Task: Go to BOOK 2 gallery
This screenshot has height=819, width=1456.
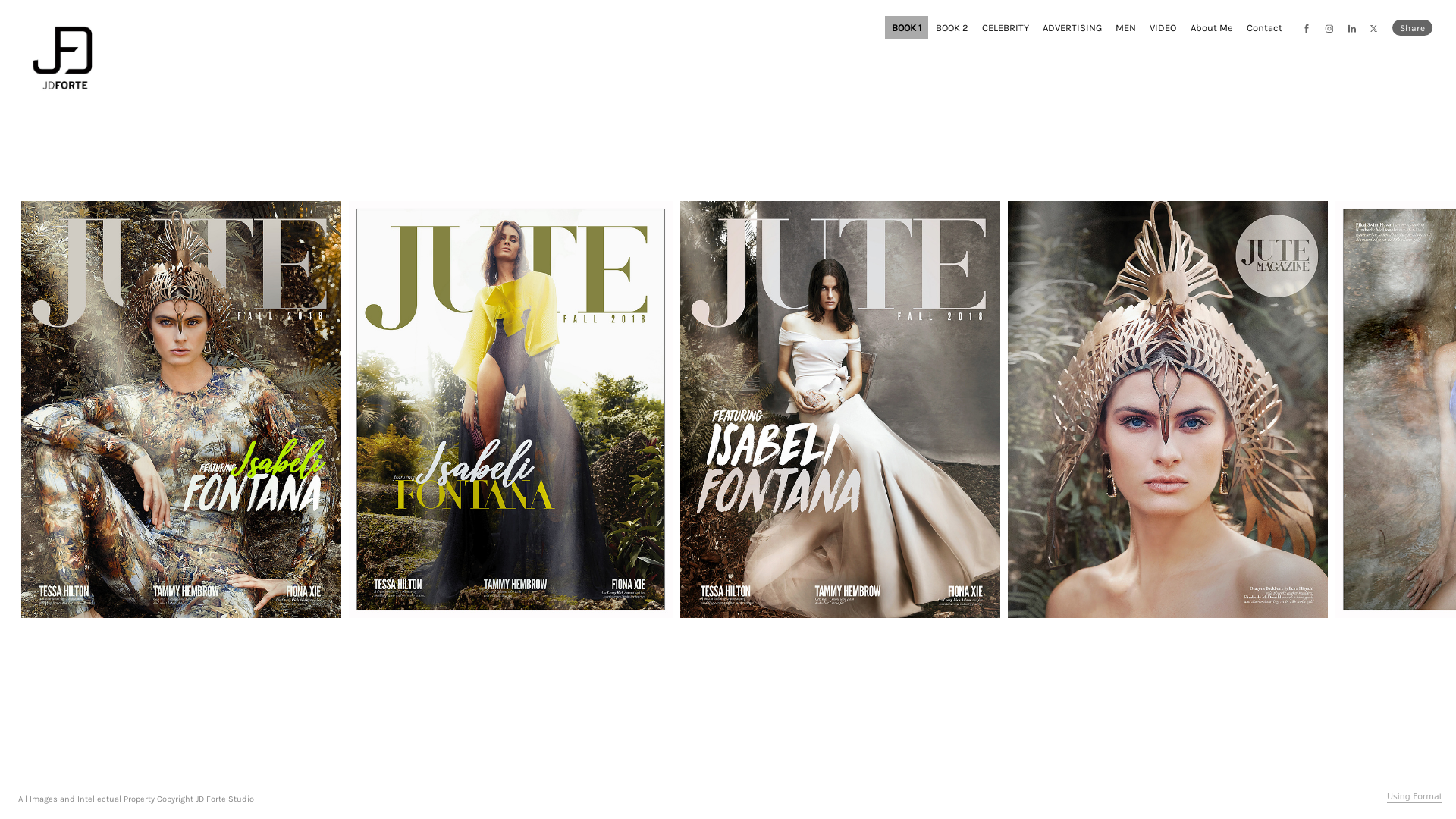Action: [x=952, y=28]
